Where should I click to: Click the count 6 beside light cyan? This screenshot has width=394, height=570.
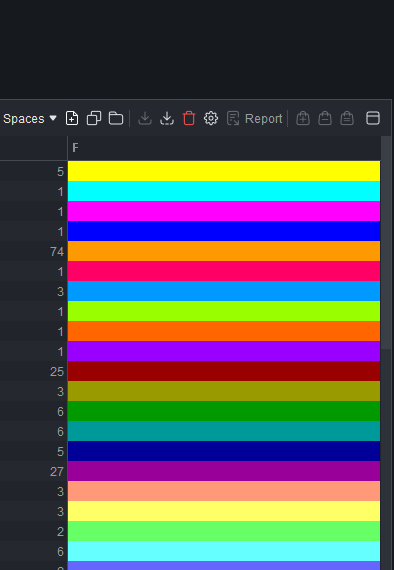[60, 551]
